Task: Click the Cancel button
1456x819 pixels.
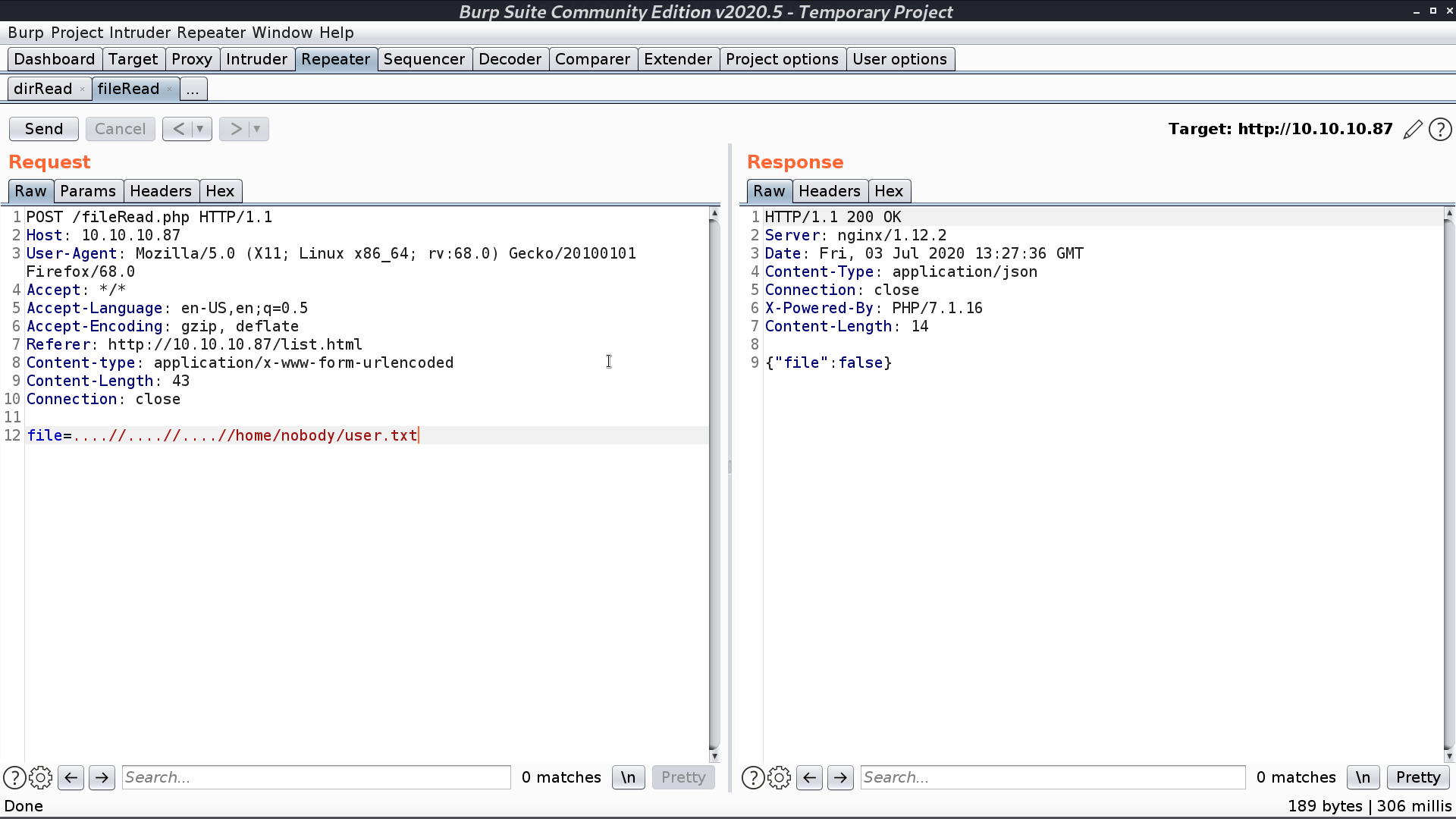Action: [x=120, y=128]
